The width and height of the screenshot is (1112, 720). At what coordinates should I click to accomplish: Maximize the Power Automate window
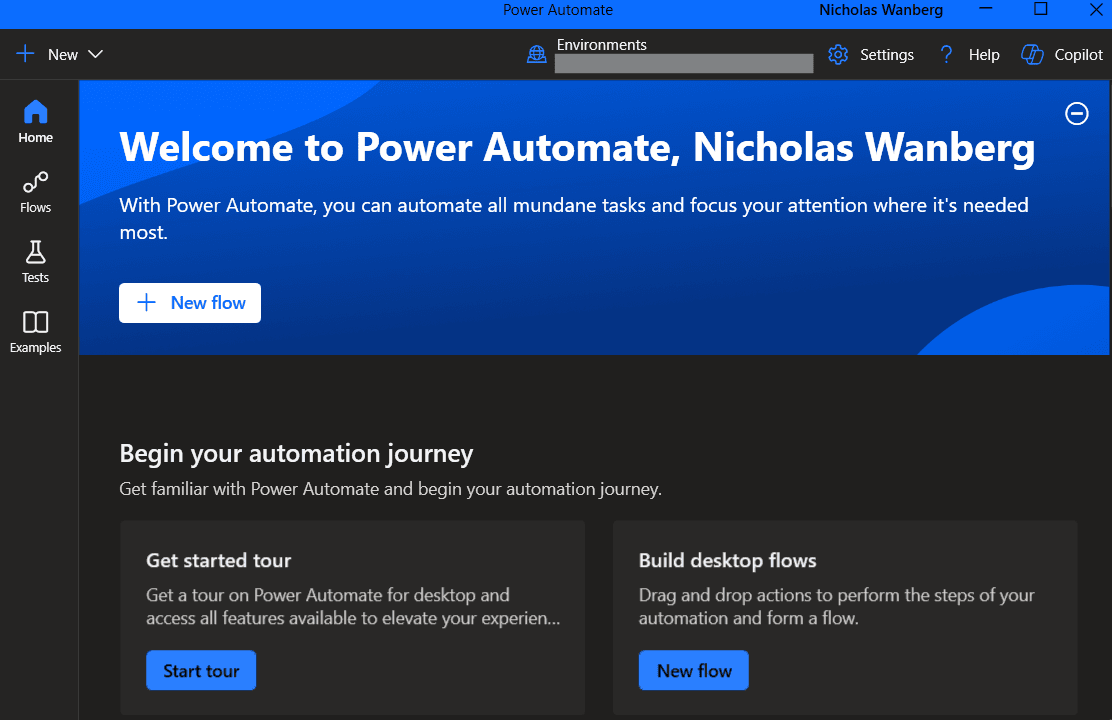(x=1040, y=9)
